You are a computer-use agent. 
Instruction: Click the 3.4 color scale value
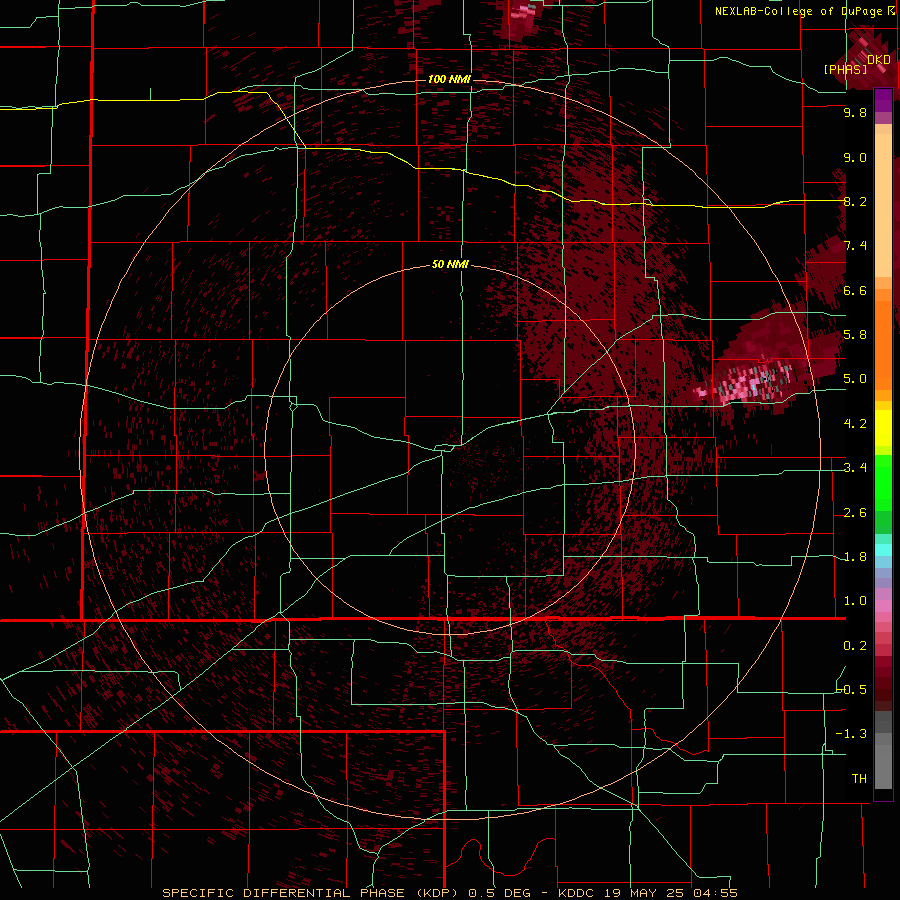(855, 468)
